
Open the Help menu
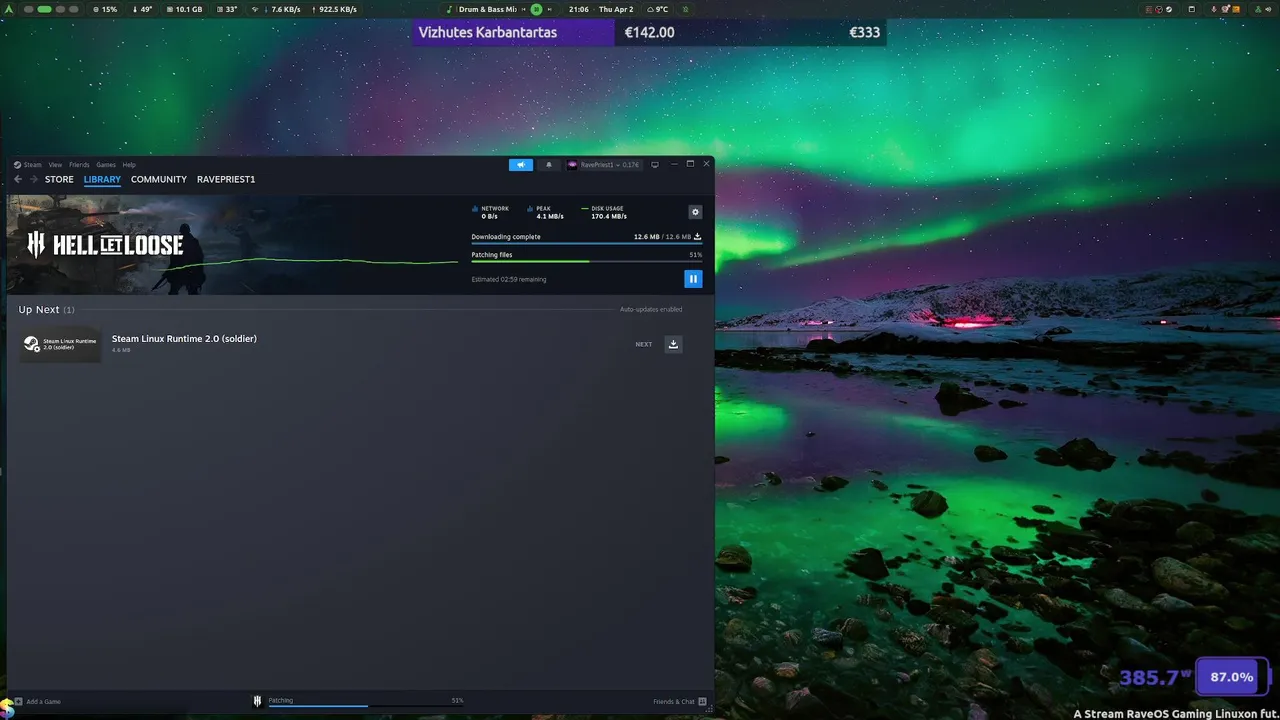(129, 165)
